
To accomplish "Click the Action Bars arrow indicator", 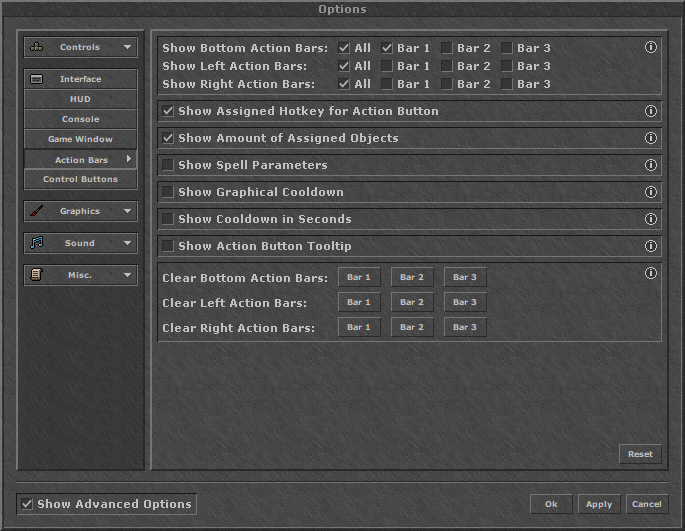I will 128,159.
